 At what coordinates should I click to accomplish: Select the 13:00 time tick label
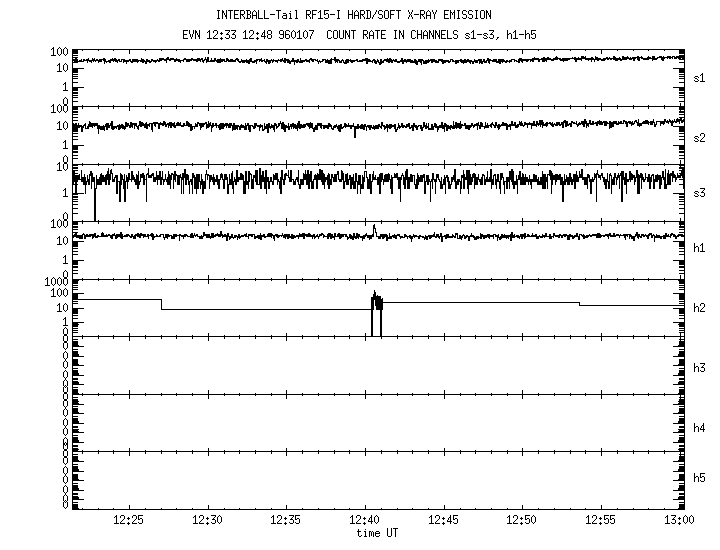coord(679,521)
